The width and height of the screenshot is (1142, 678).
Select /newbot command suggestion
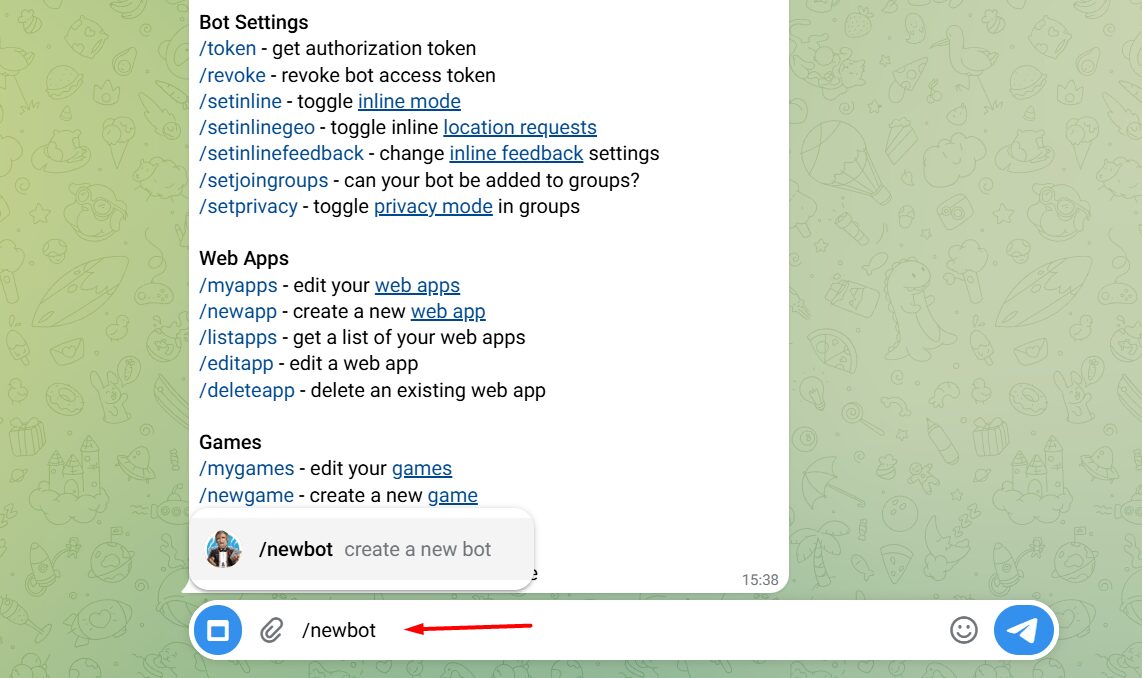(x=362, y=549)
